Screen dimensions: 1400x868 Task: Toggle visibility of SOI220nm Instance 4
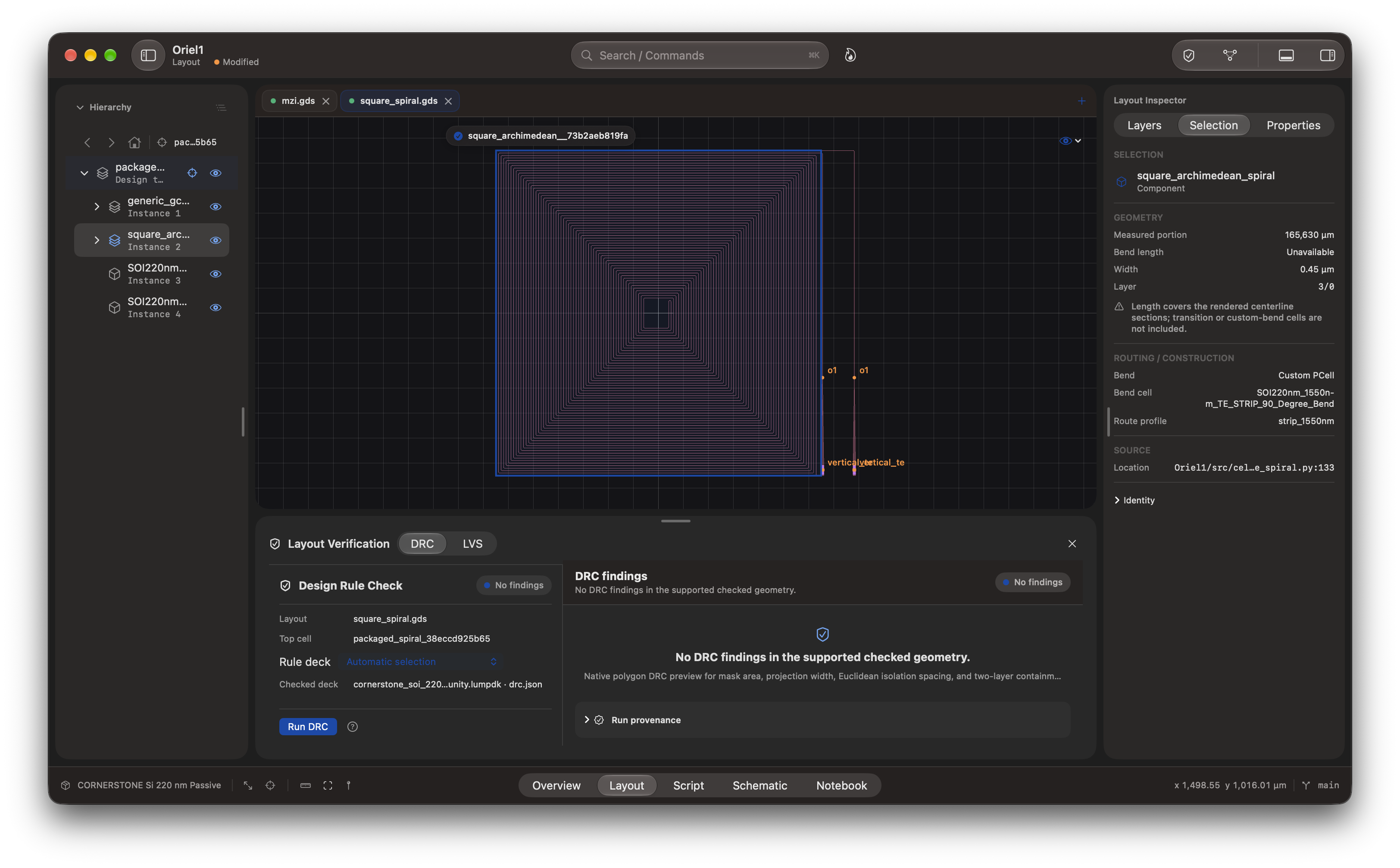(x=216, y=308)
